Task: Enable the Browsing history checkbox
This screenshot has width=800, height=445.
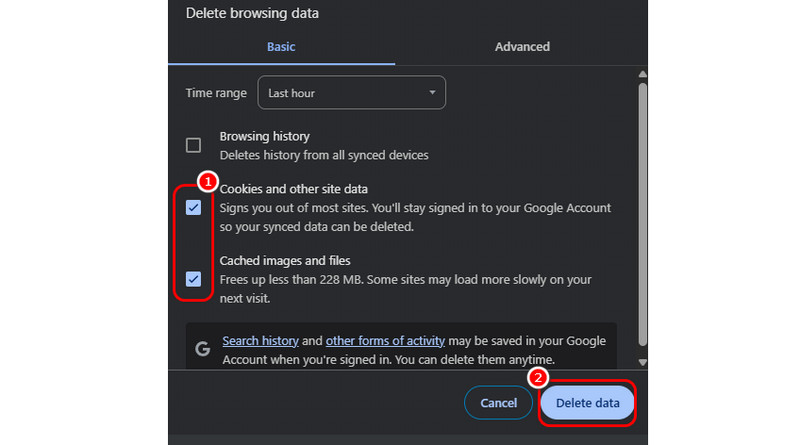Action: 193,145
